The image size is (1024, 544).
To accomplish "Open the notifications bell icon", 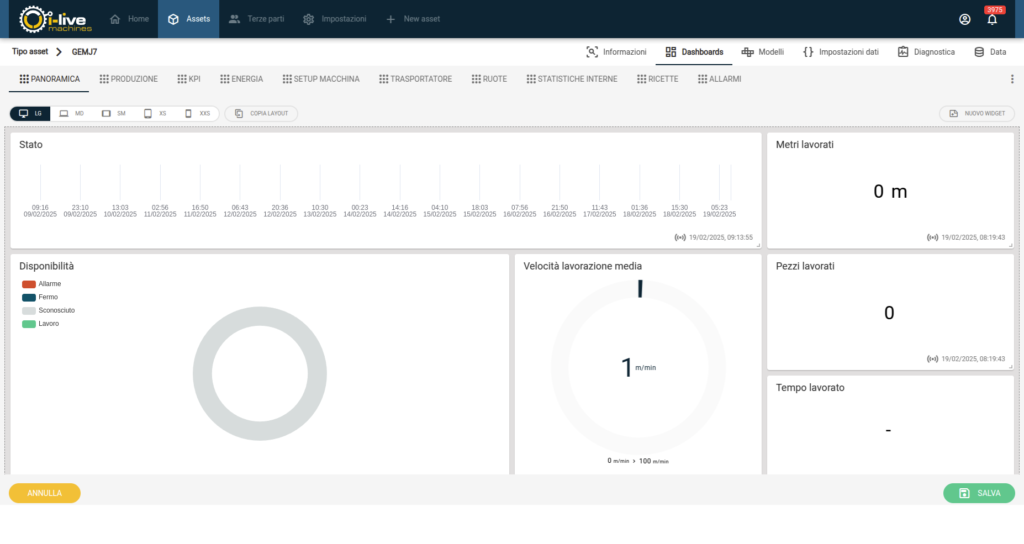I will [992, 20].
